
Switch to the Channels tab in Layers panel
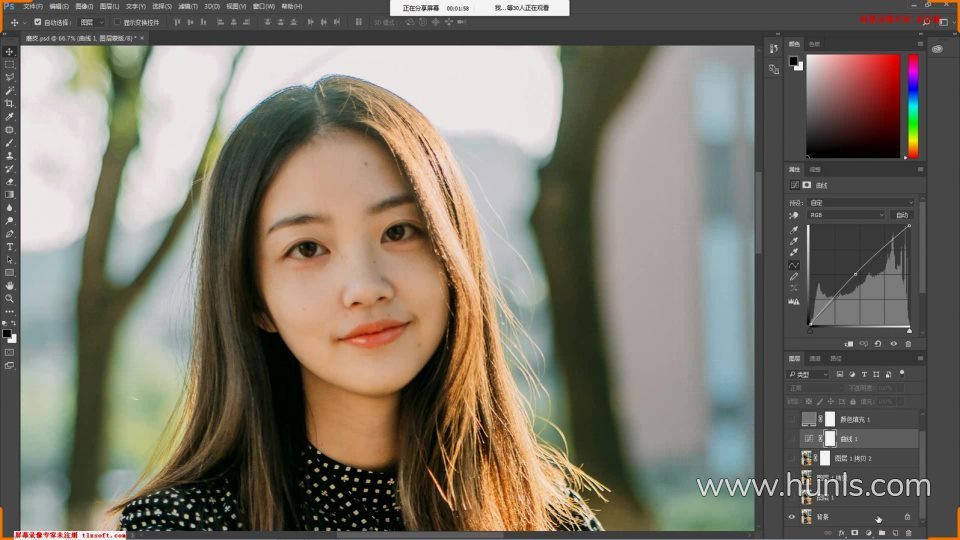coord(815,359)
